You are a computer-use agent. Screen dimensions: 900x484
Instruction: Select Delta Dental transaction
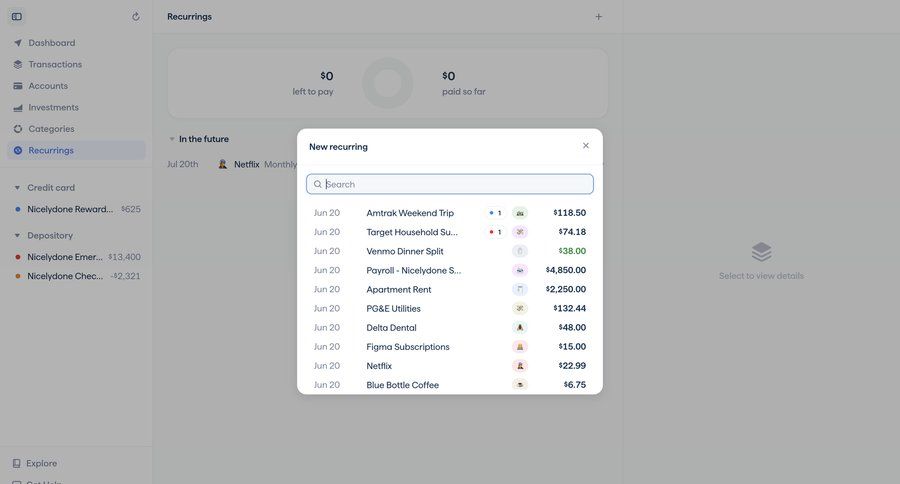[x=450, y=328]
